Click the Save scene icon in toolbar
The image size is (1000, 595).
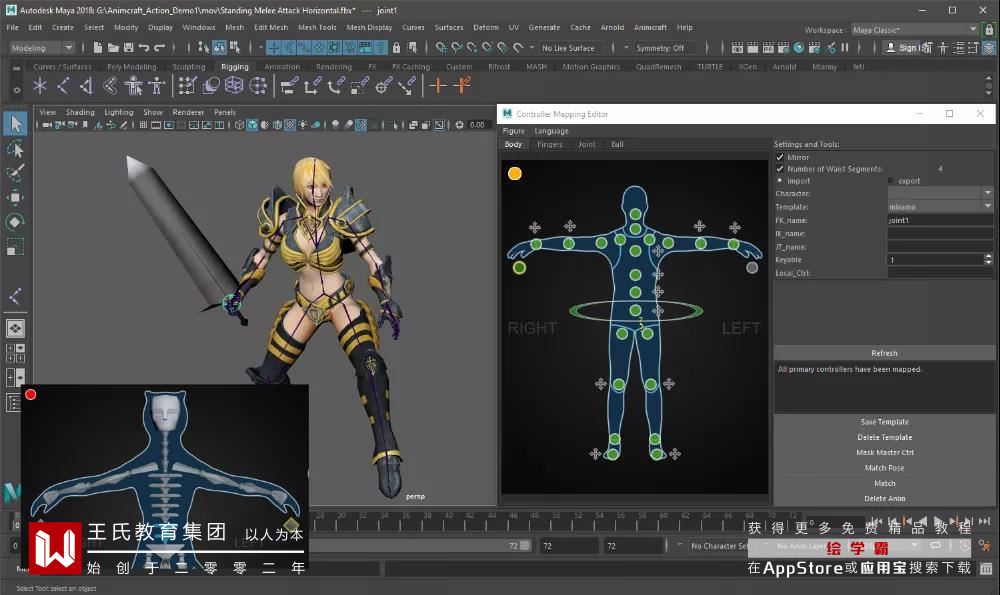tap(127, 47)
